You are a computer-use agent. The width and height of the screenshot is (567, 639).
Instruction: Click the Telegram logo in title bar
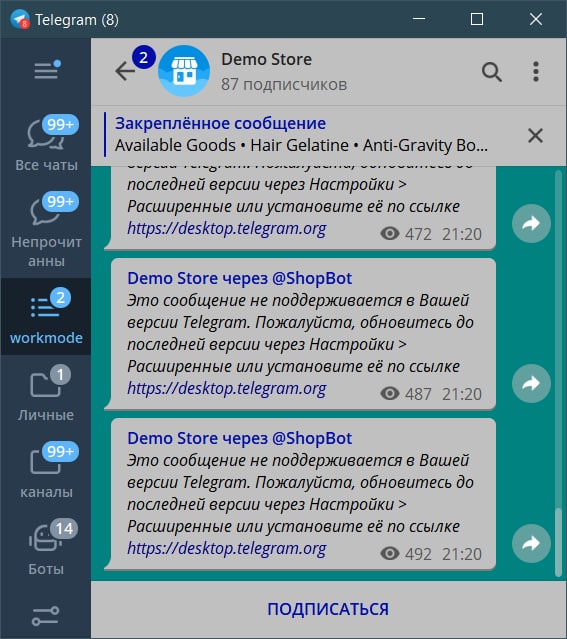coord(20,19)
